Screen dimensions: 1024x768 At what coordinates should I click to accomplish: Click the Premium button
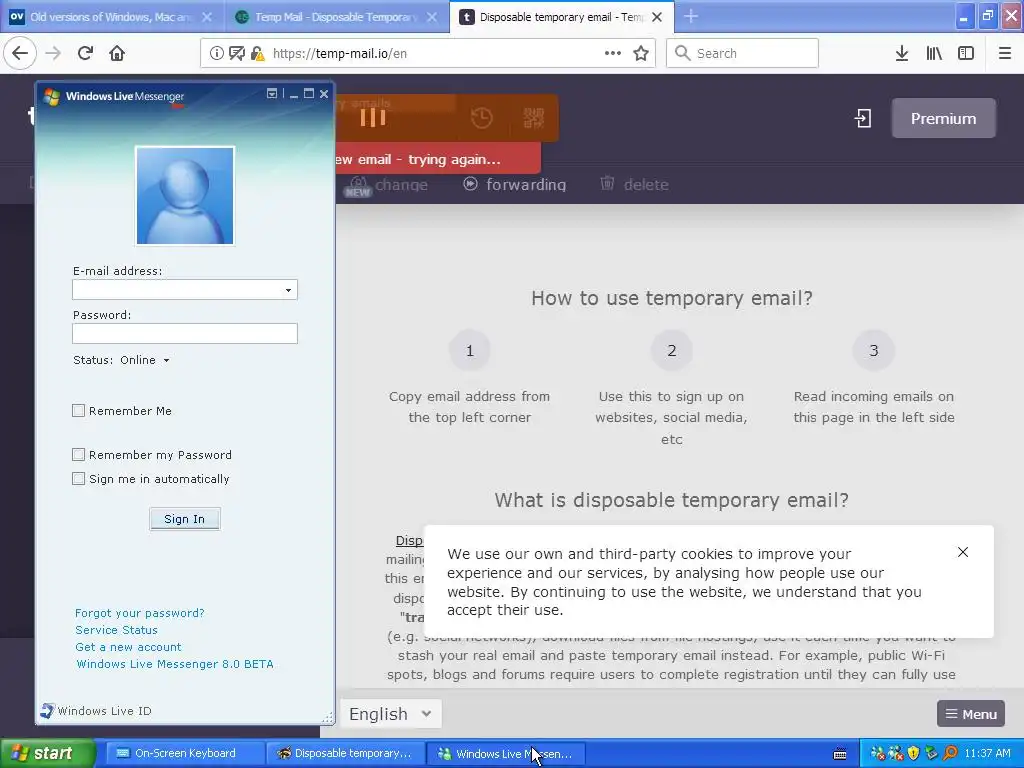(x=944, y=118)
